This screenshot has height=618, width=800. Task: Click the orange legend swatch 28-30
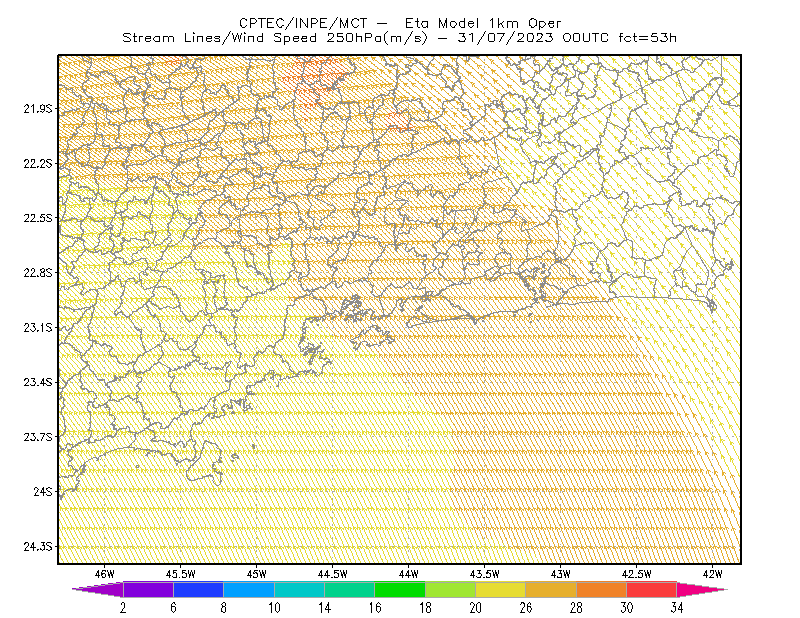click(602, 589)
